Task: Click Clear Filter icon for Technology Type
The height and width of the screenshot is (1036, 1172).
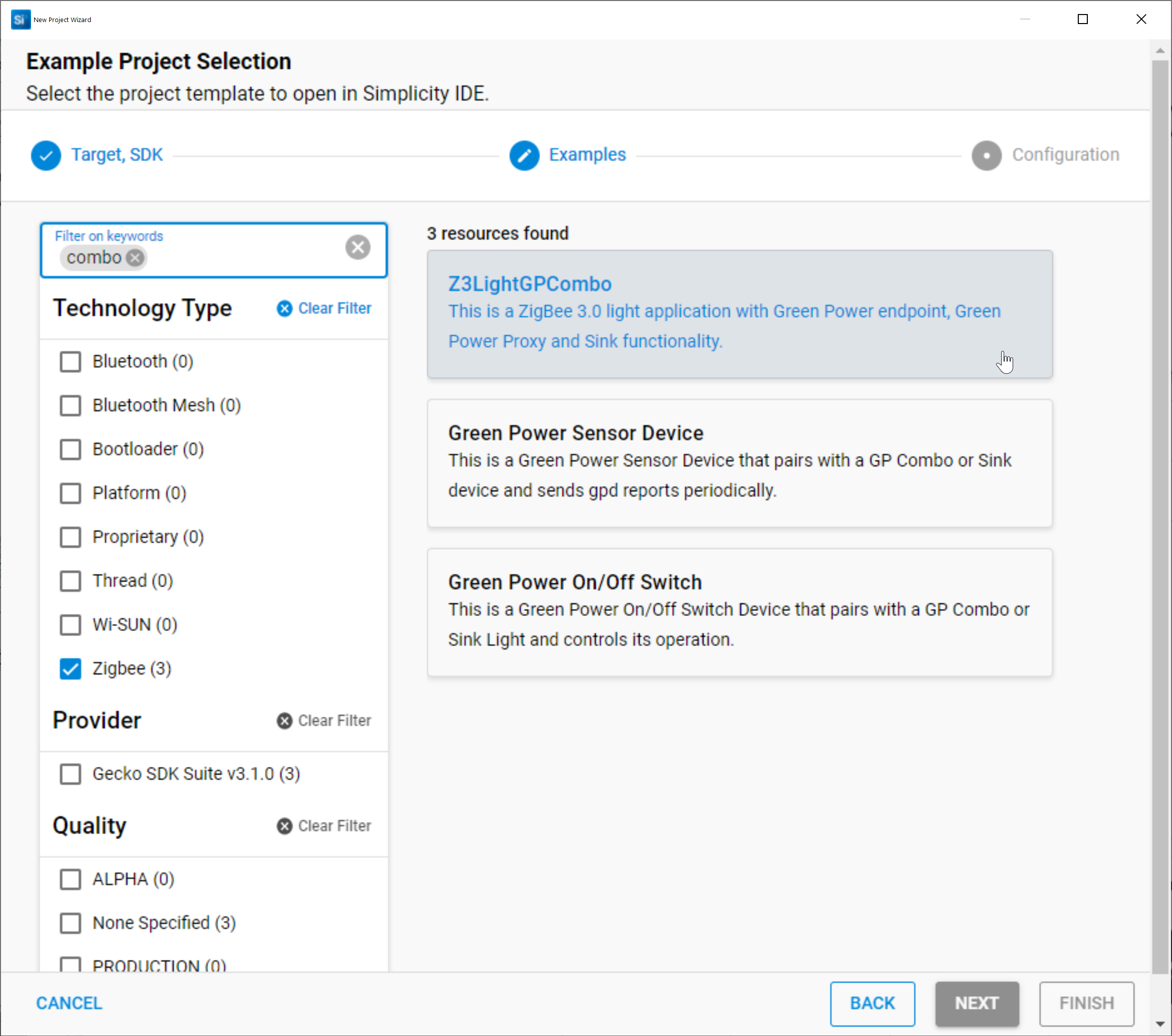Action: [285, 309]
